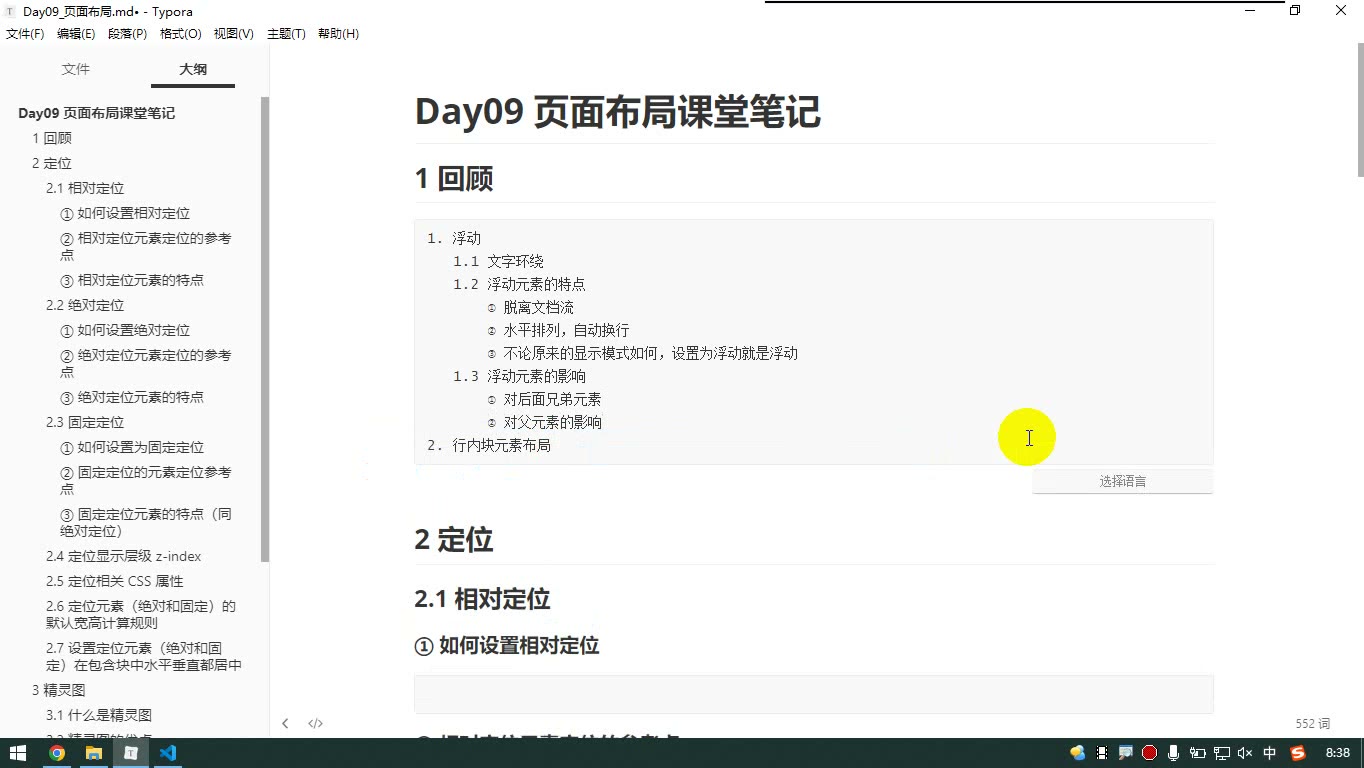Open the 帮助(H) menu

pos(338,34)
